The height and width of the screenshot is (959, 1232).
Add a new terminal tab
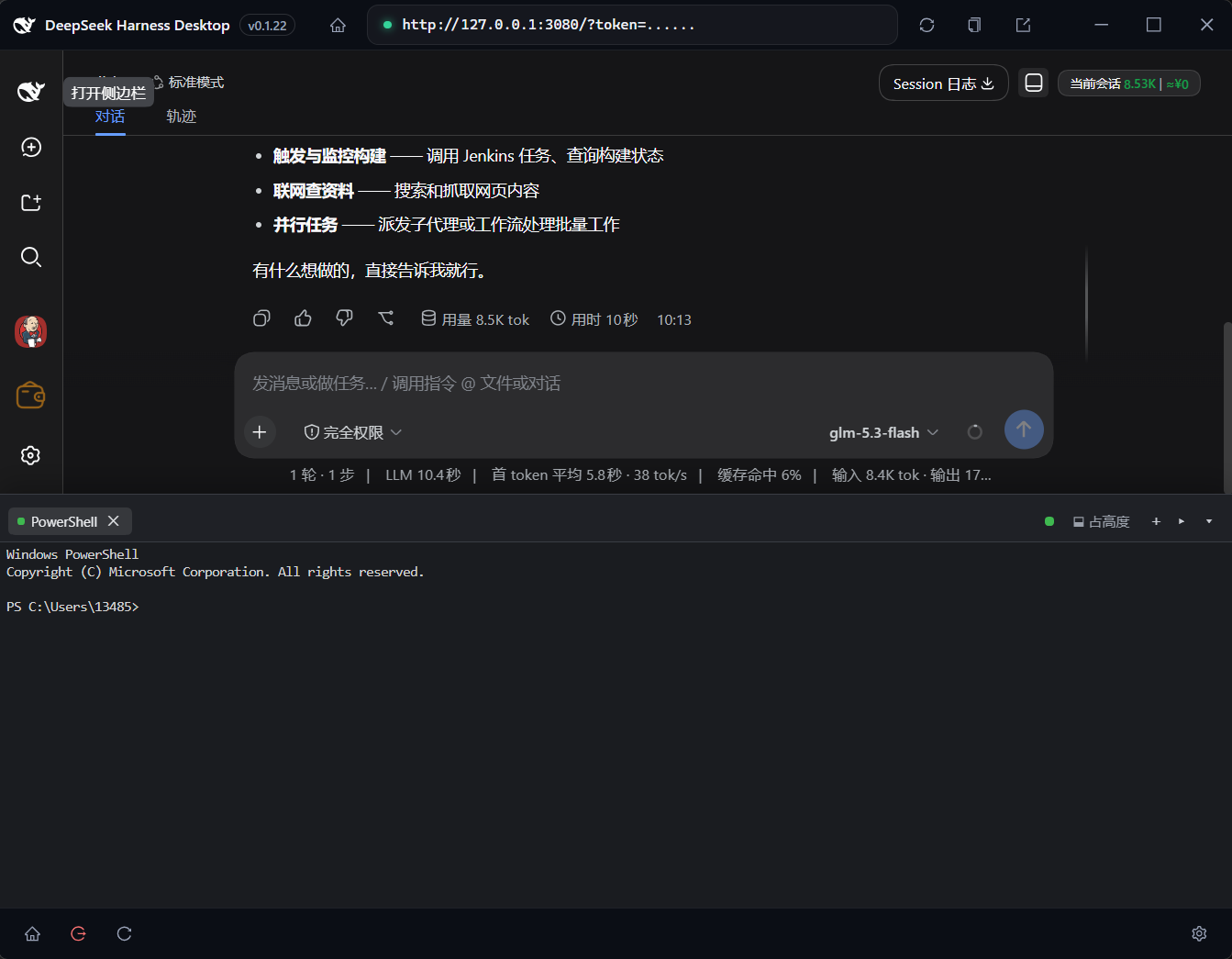point(1156,521)
